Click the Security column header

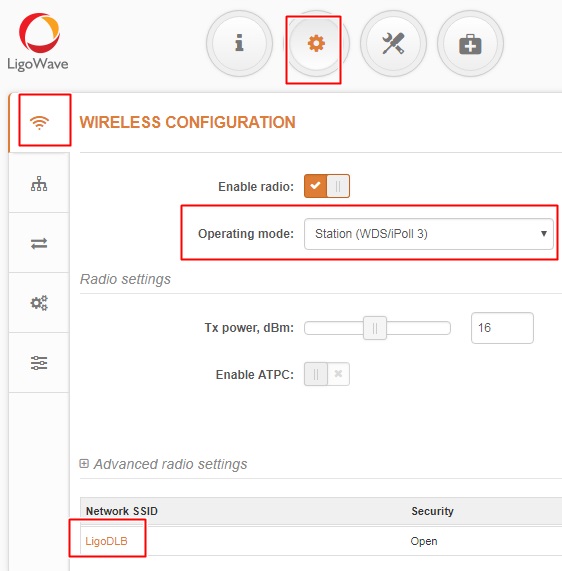tap(432, 511)
